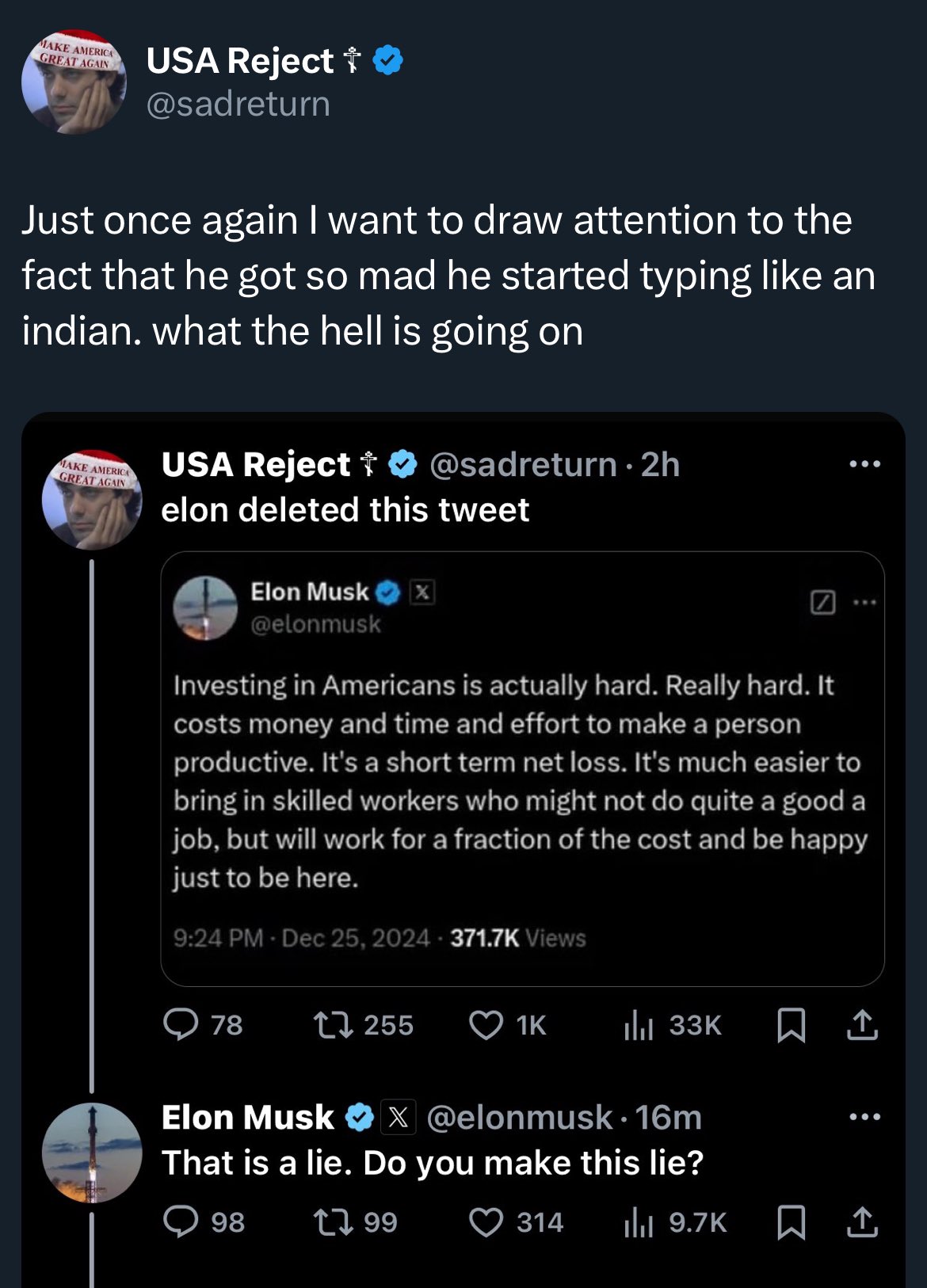This screenshot has width=927, height=1288.
Task: View analytics showing 9.7K views
Action: pyautogui.click(x=639, y=1222)
